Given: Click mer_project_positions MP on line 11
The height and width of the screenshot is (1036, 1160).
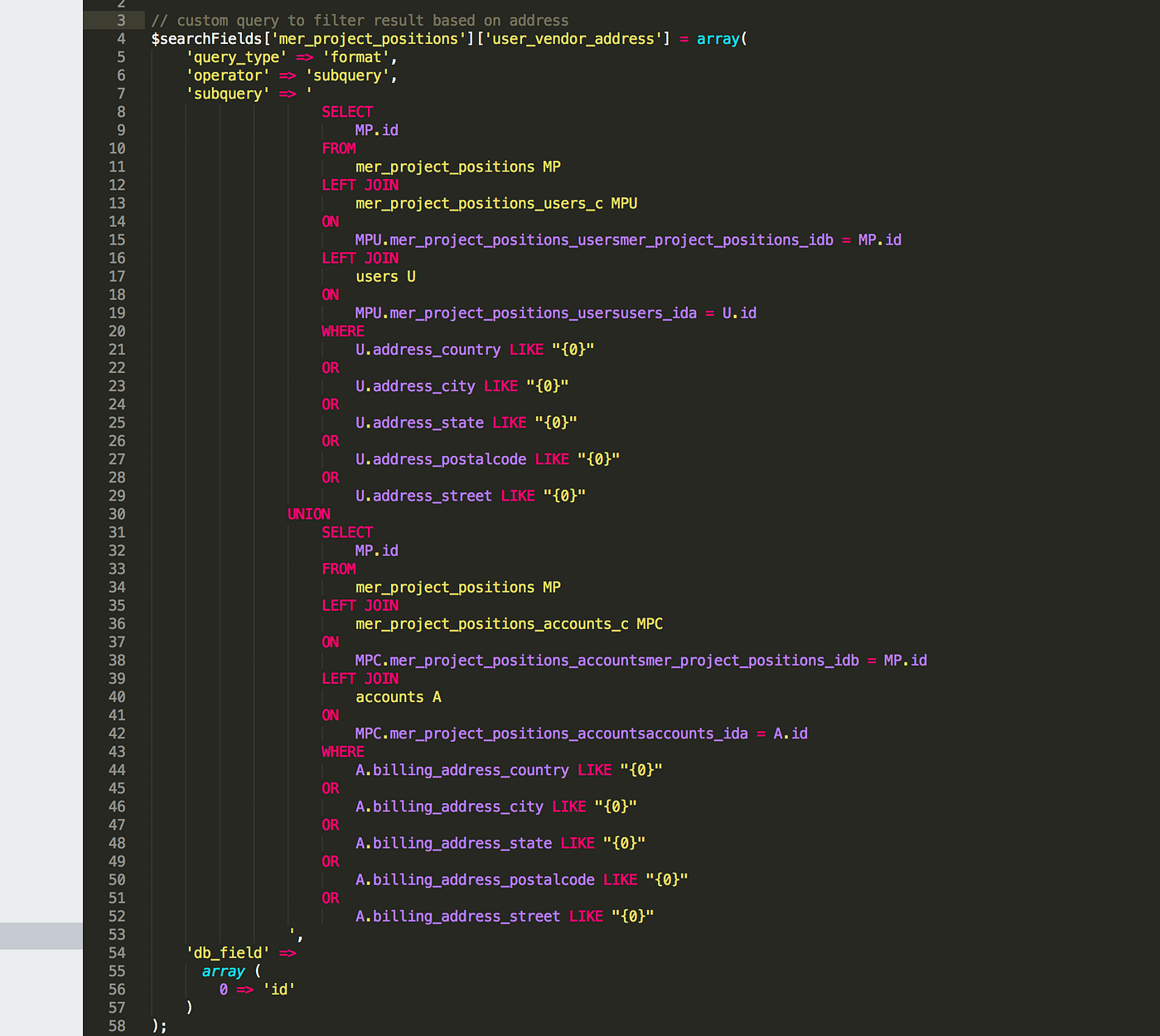Looking at the screenshot, I should pos(458,167).
